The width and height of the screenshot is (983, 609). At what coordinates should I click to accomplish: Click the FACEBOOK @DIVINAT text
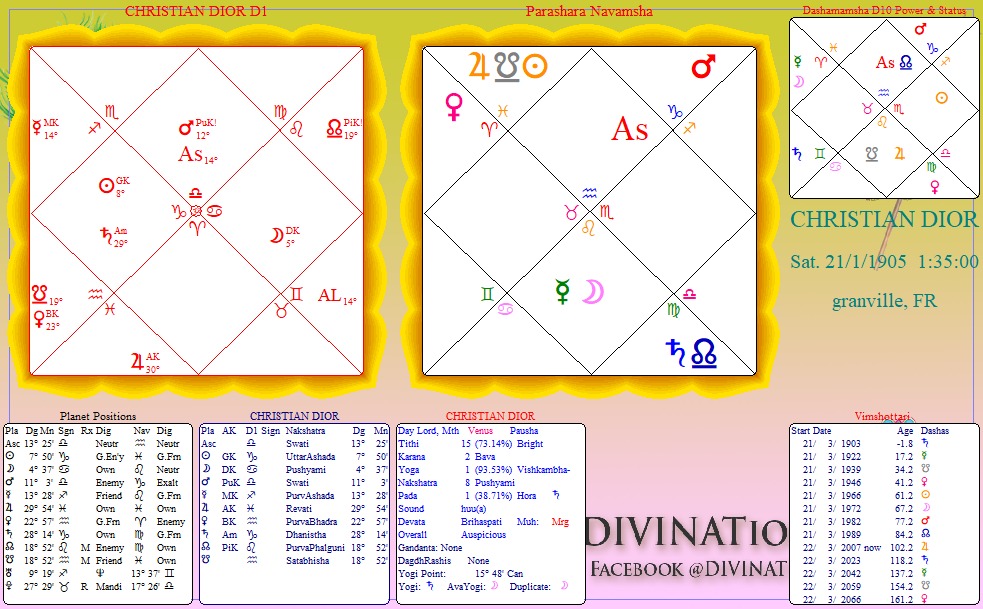pos(688,569)
